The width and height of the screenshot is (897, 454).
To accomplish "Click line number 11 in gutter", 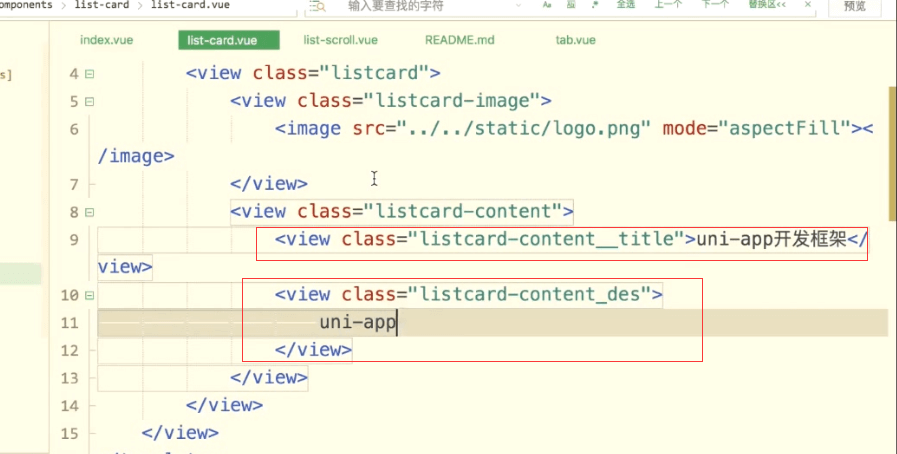I will 69,323.
